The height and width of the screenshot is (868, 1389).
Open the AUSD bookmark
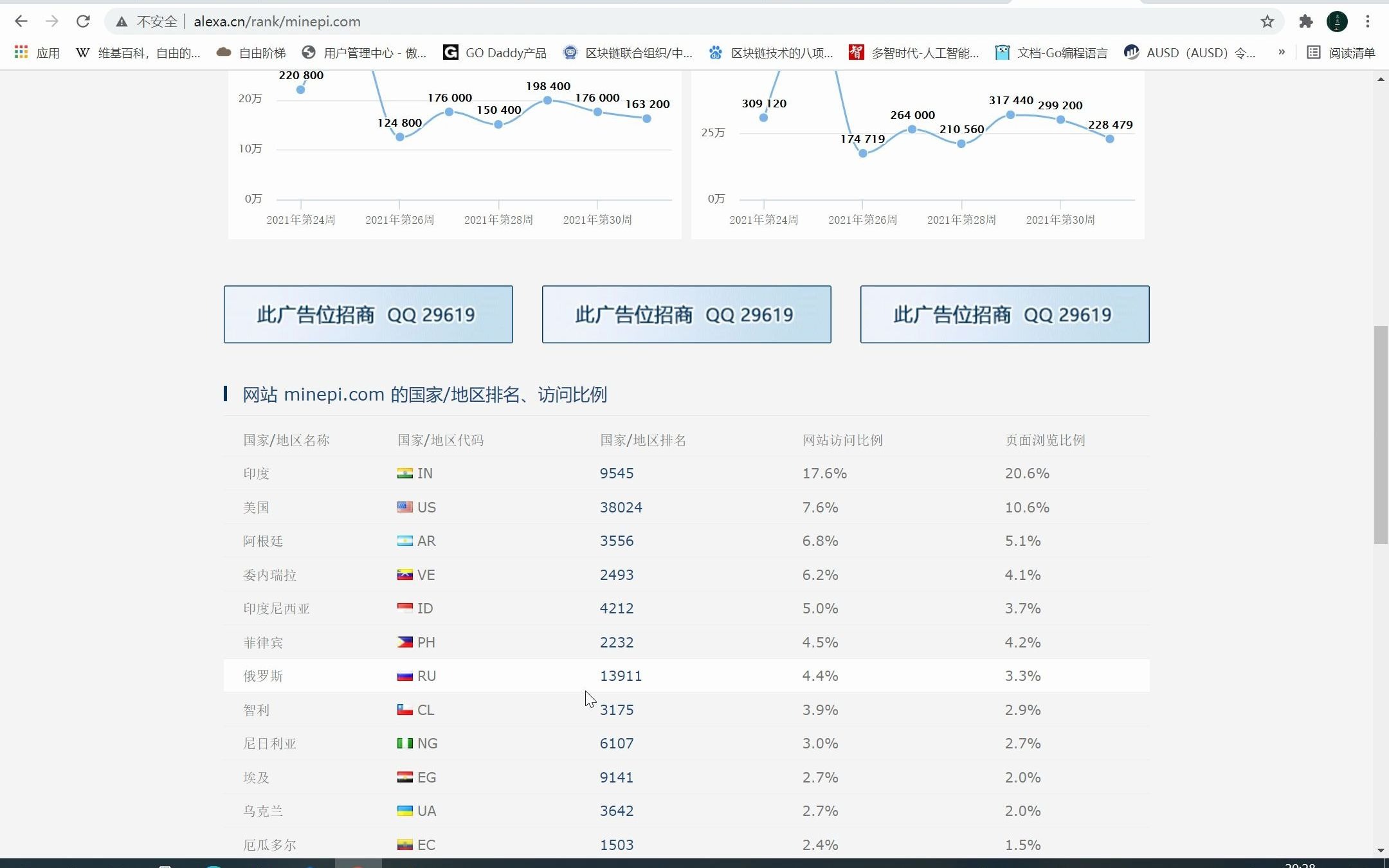coord(1190,53)
